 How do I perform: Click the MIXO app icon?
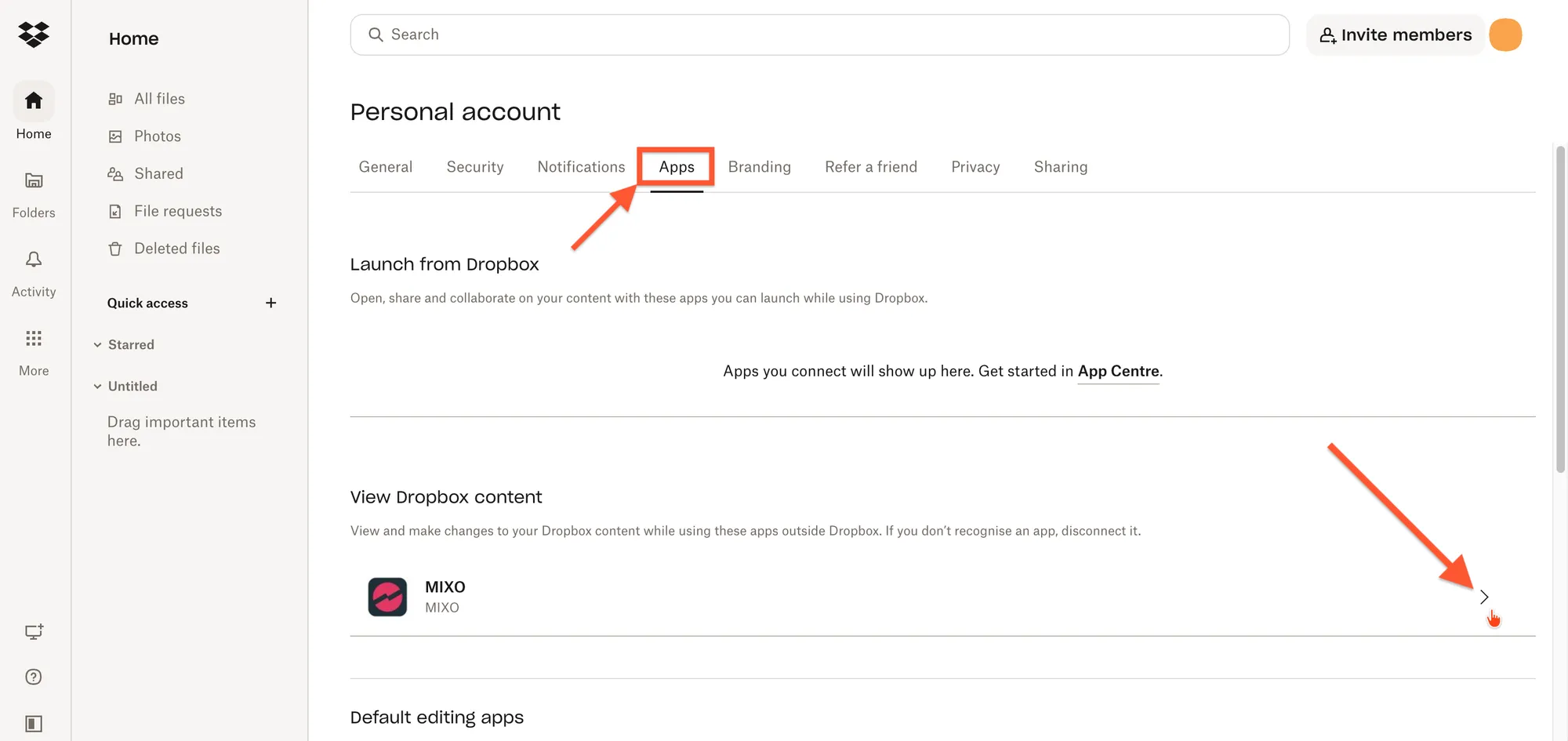[x=387, y=597]
